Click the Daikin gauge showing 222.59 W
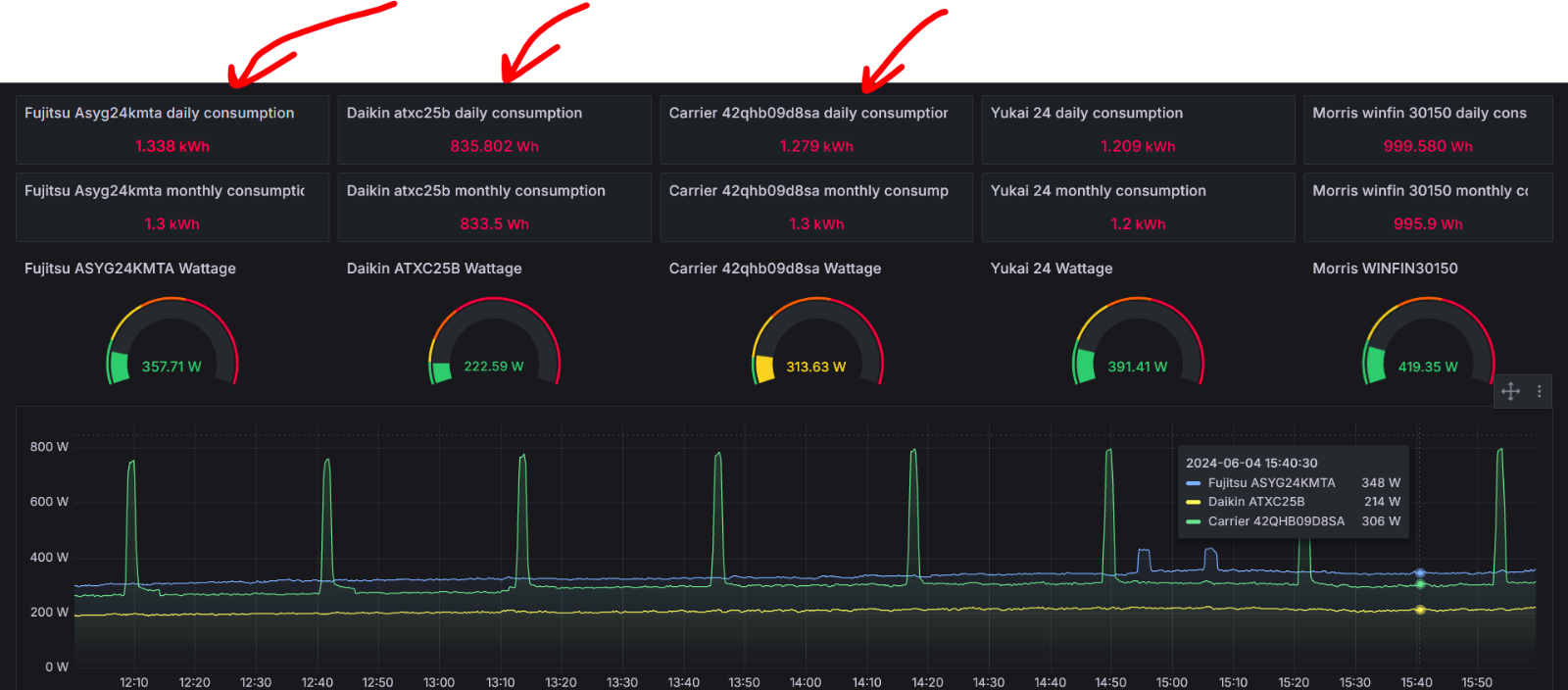The height and width of the screenshot is (690, 1568). pyautogui.click(x=494, y=341)
